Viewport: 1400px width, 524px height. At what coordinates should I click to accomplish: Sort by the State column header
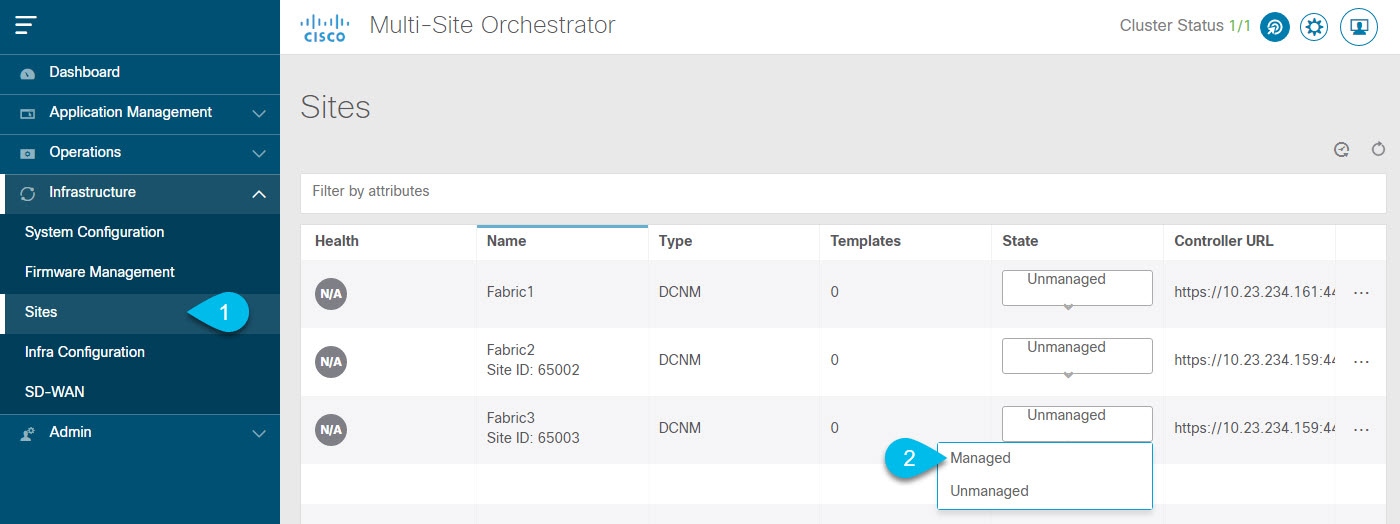[x=1020, y=241]
